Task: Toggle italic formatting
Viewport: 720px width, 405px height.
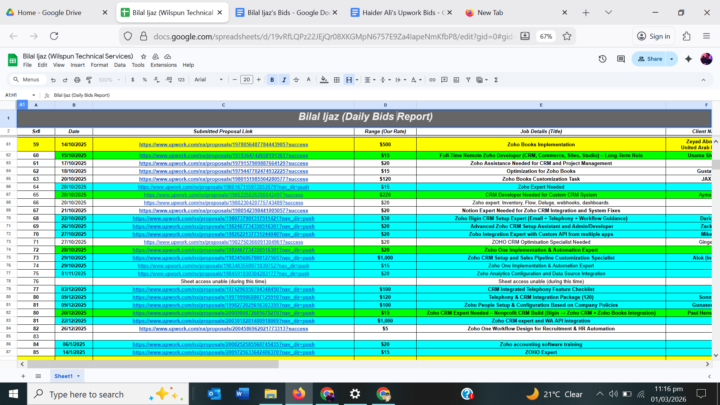Action: point(284,80)
